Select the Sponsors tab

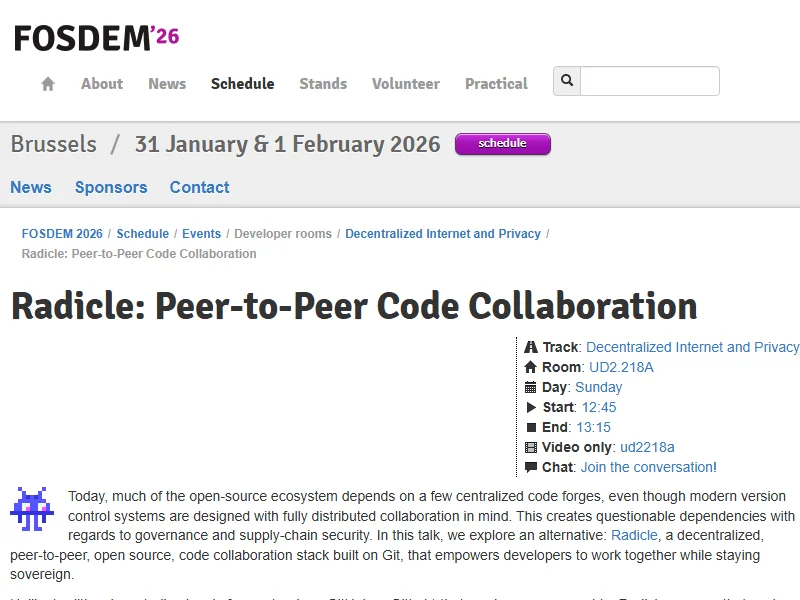point(111,187)
